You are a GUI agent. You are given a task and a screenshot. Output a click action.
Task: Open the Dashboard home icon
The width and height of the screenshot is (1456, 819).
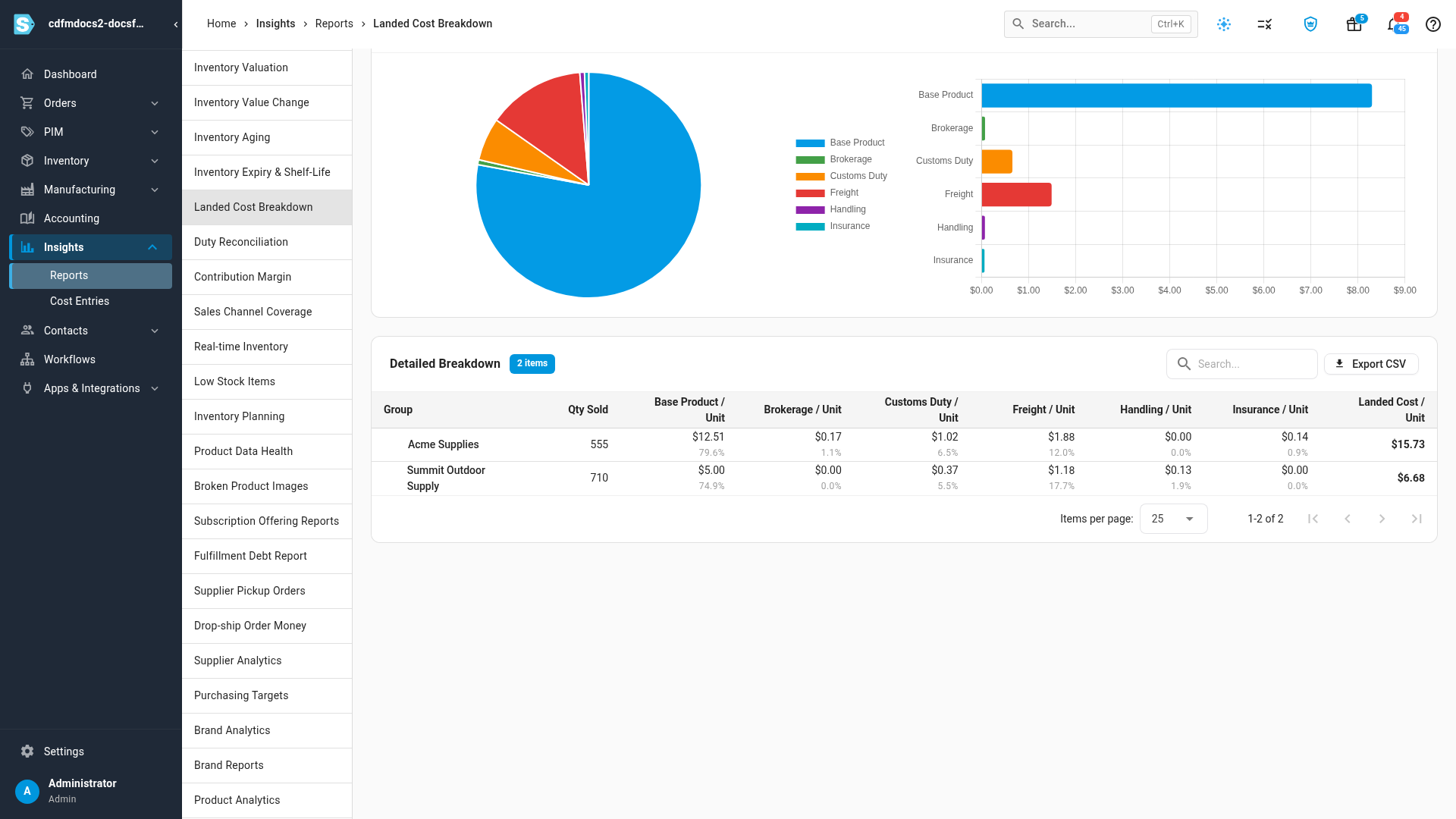pos(27,74)
